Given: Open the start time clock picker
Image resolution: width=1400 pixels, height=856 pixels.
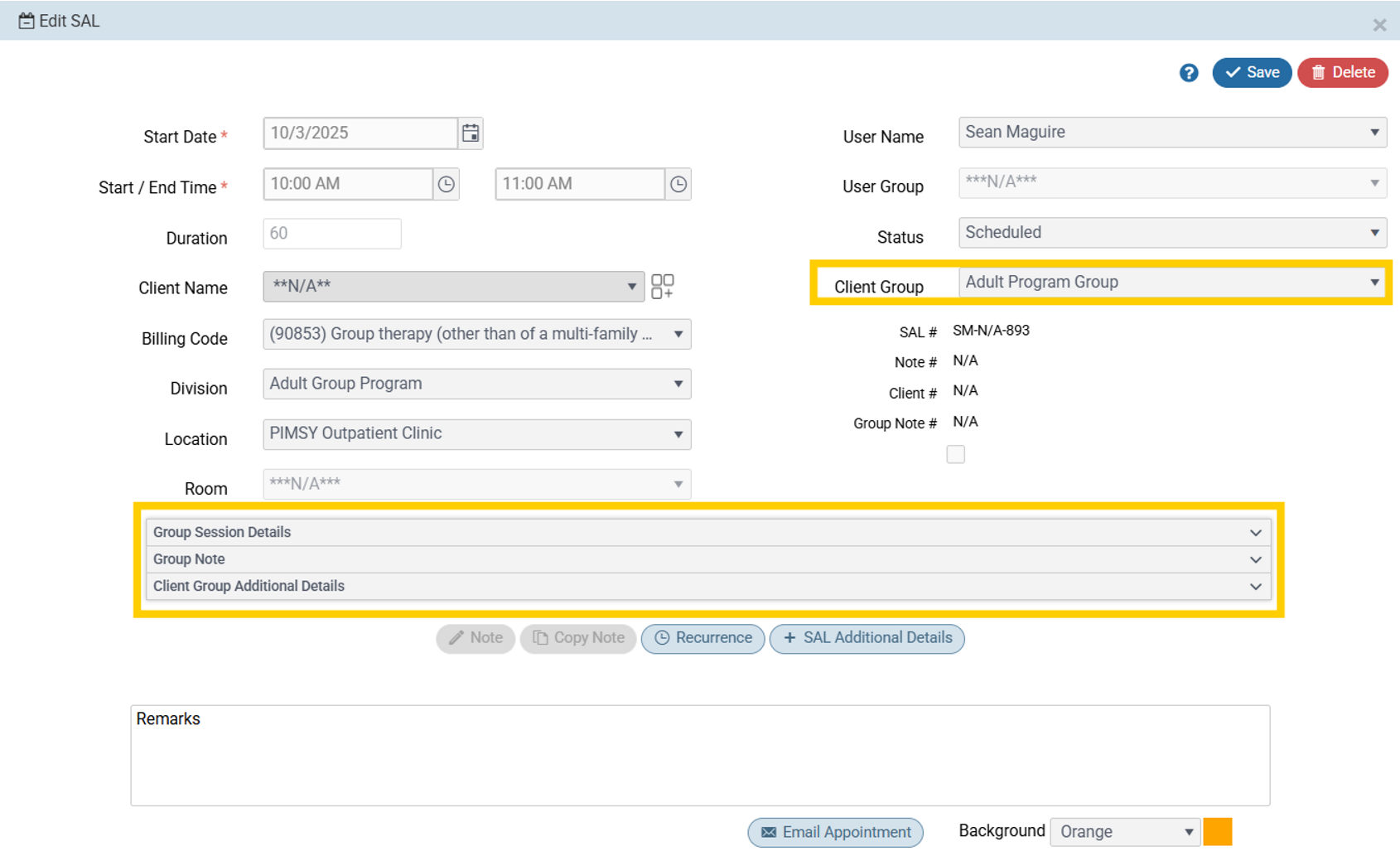Looking at the screenshot, I should pyautogui.click(x=446, y=184).
